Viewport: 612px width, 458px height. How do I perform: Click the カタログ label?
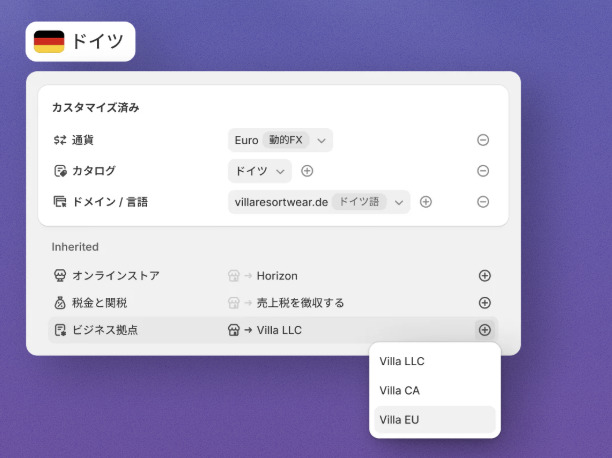pyautogui.click(x=94, y=171)
